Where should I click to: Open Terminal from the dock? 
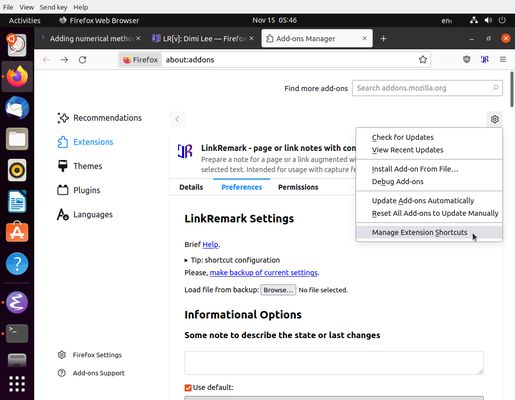point(17,333)
